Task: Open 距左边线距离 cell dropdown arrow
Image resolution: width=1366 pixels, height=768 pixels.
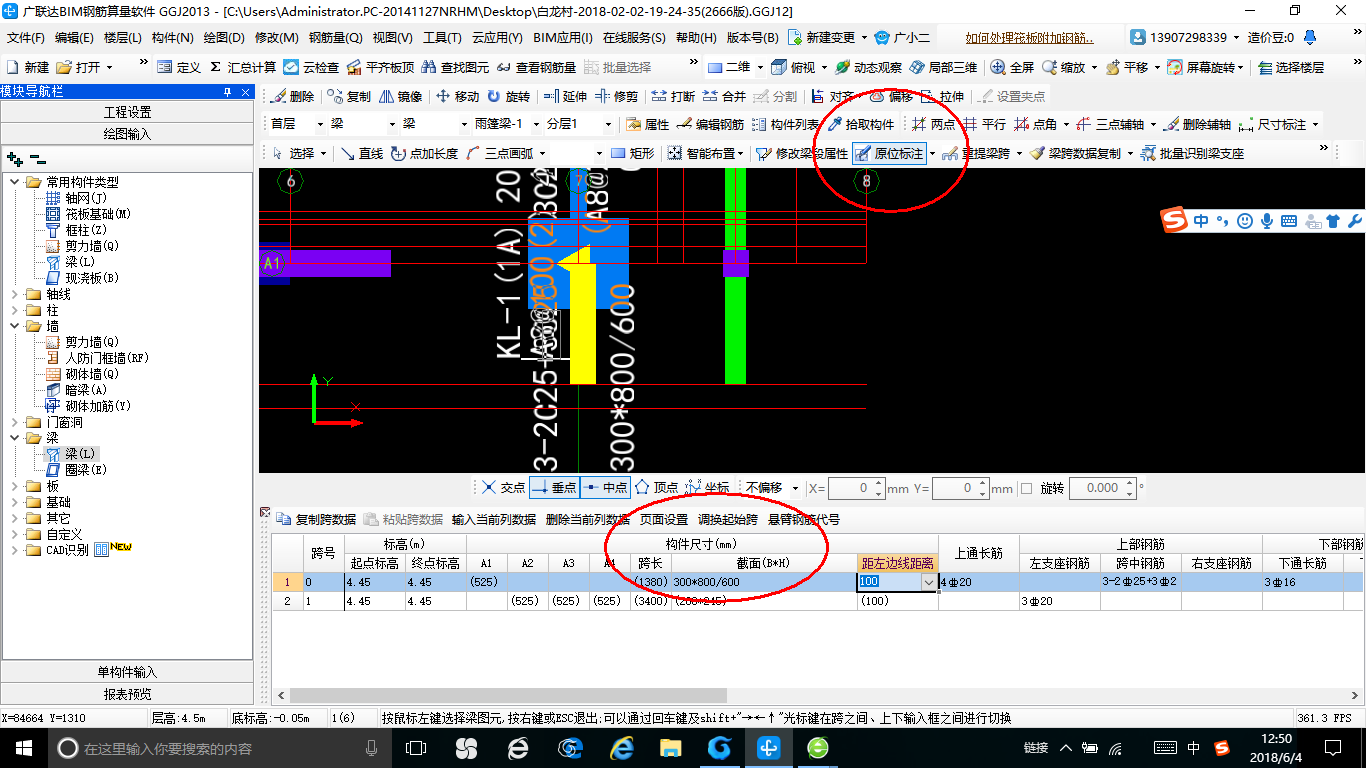Action: pyautogui.click(x=929, y=582)
